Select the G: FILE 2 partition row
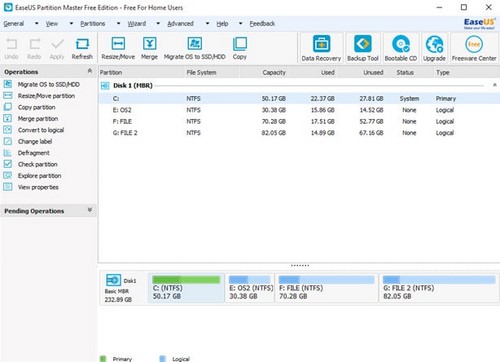500x362 pixels. point(299,133)
